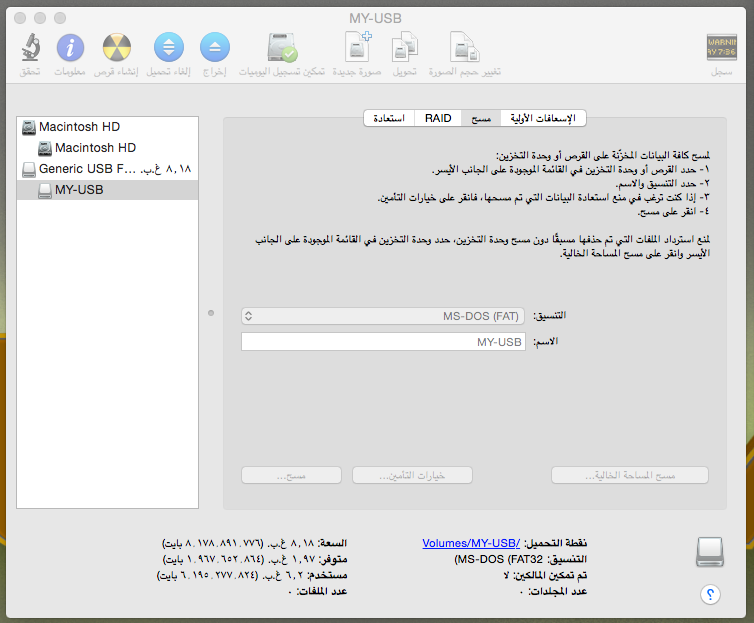Screen dimensions: 754x623
Task: Select the Generic USB Flash disk entry
Action: 107,169
